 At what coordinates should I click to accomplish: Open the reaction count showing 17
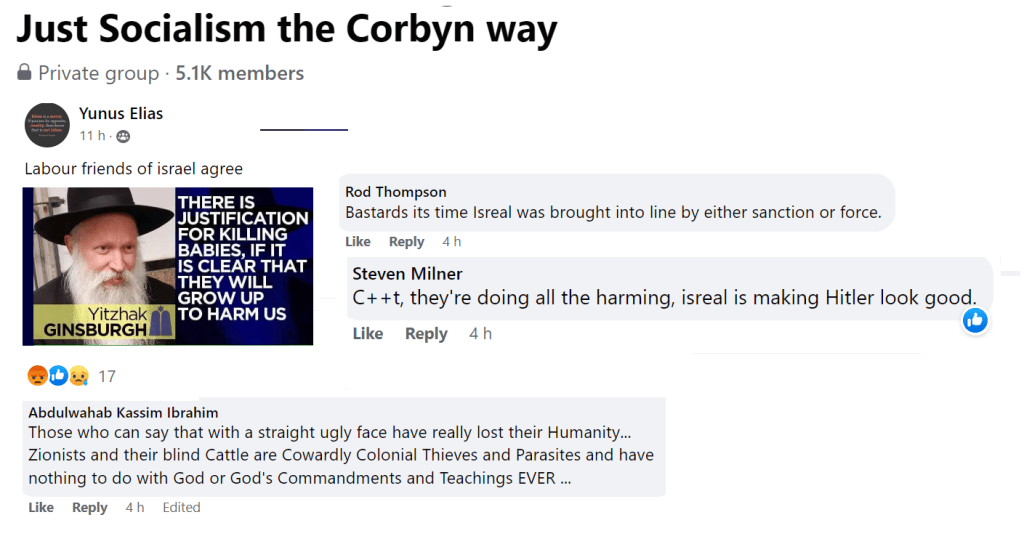107,376
